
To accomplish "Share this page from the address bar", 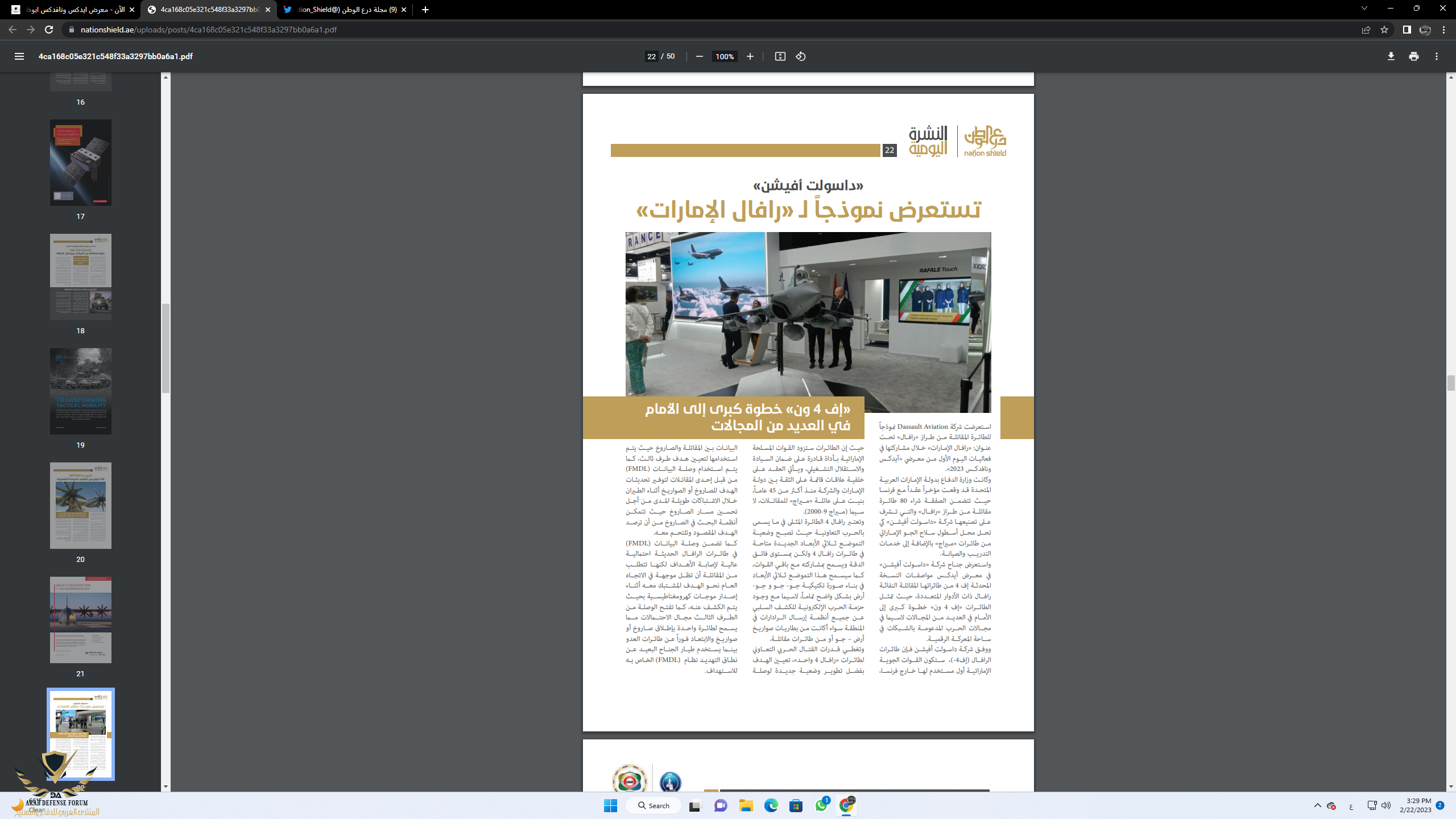I will click(x=1366, y=30).
